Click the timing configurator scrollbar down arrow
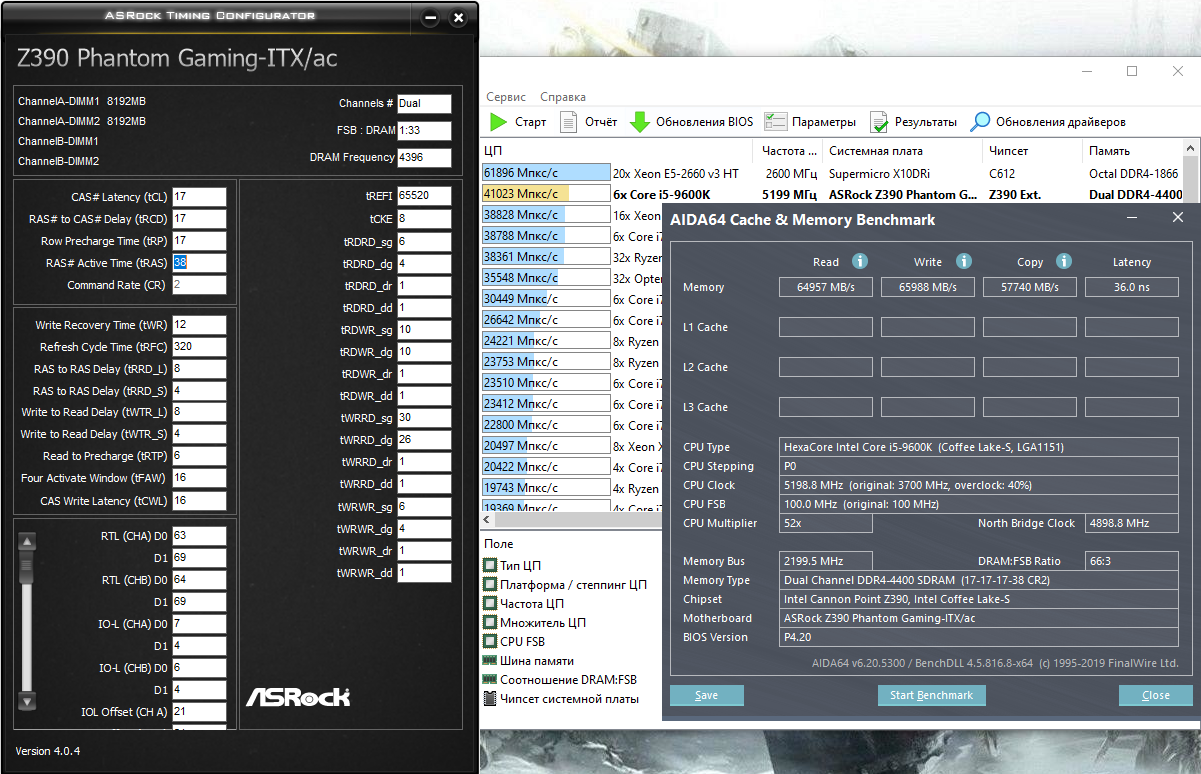 coord(27,701)
